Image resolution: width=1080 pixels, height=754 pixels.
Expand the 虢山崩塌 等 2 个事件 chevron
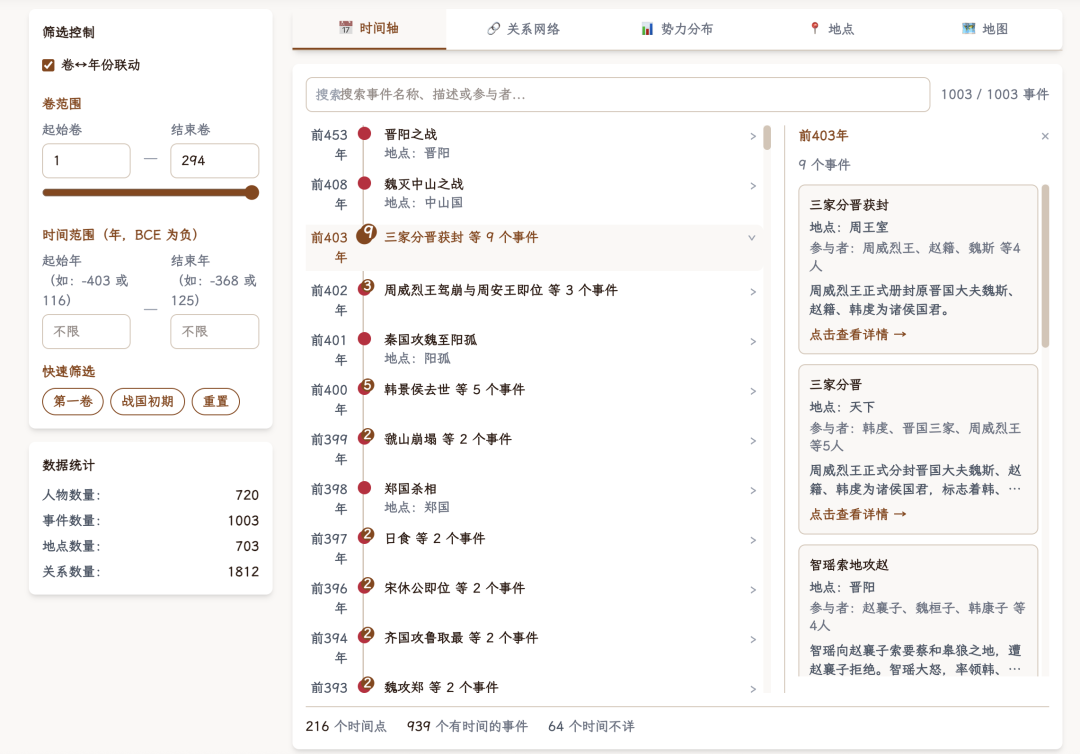pos(753,441)
